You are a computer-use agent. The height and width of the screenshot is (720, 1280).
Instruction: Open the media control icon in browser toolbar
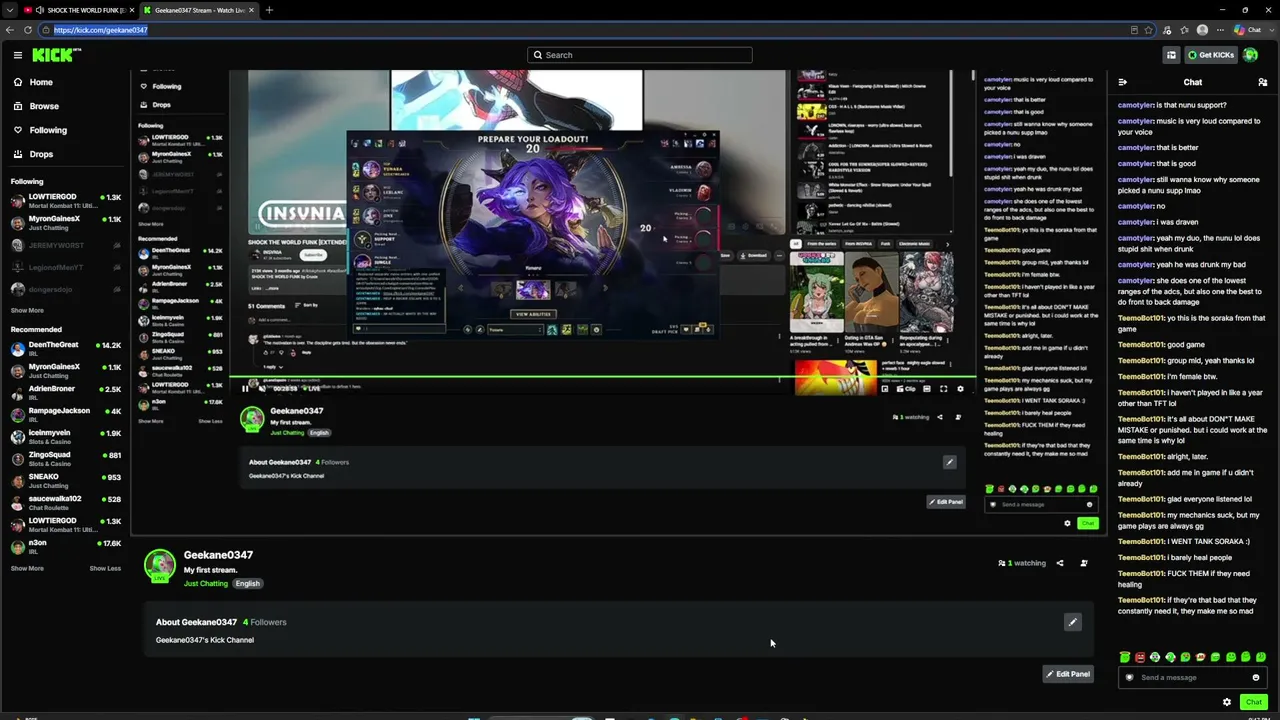click(1167, 30)
